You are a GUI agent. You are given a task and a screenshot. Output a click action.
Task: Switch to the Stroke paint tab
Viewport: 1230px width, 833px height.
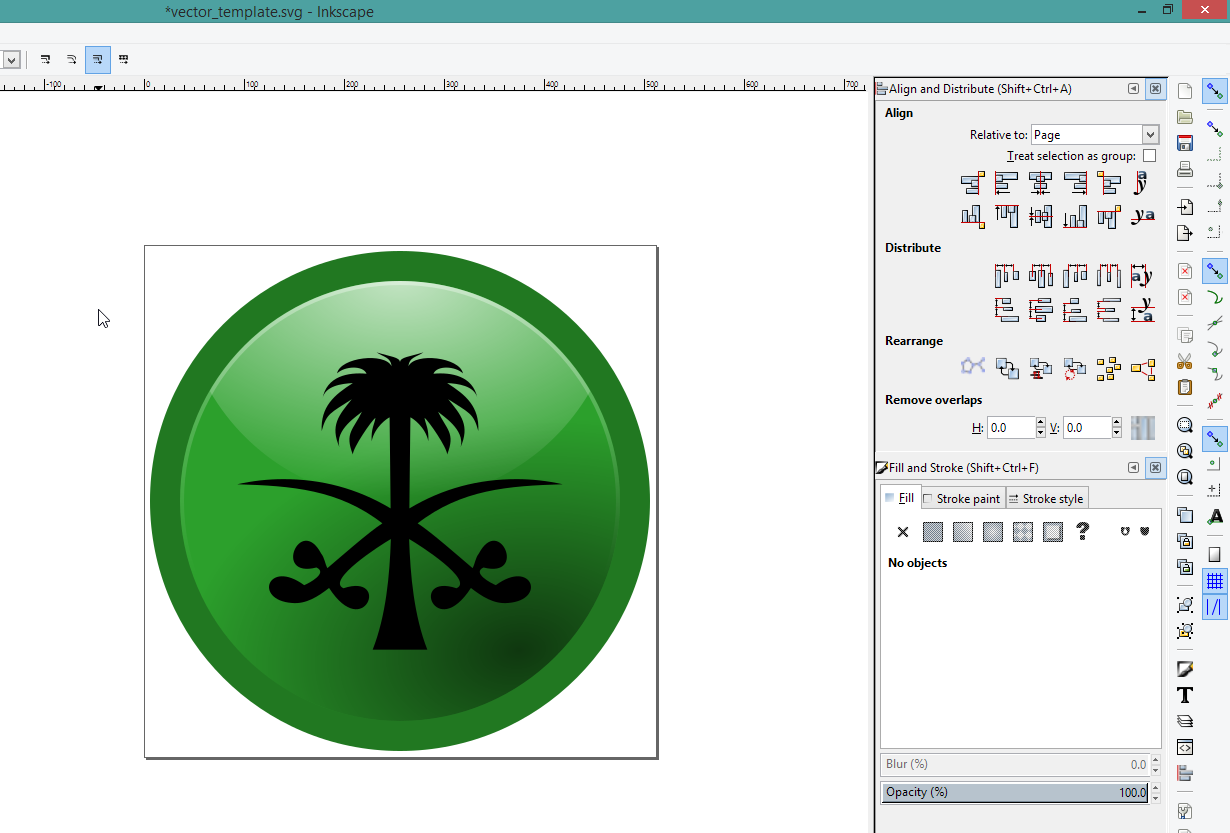(961, 498)
